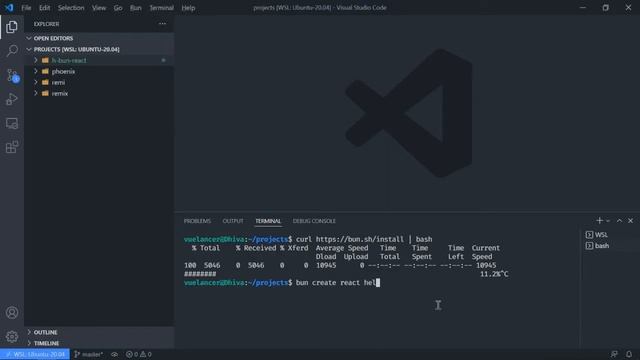640x360 pixels.
Task: Collapse the Open Editors section
Action: (99, 38)
